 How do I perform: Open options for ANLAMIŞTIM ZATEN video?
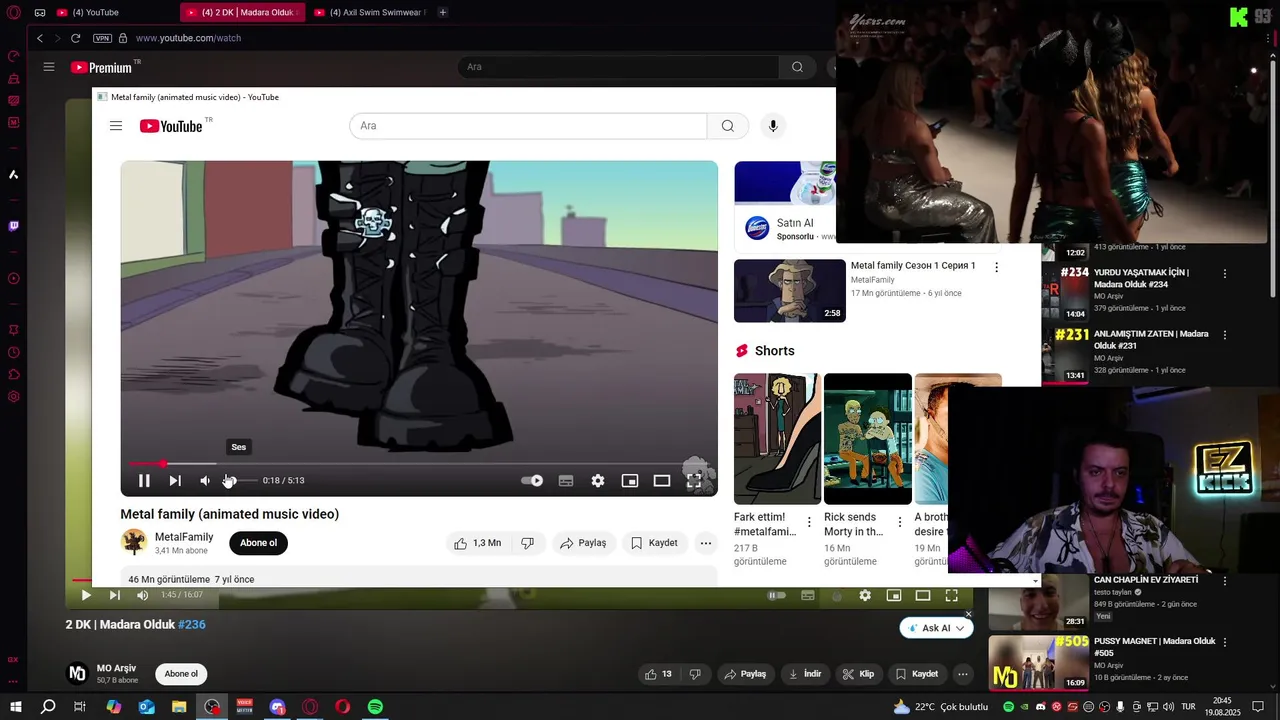point(1225,335)
